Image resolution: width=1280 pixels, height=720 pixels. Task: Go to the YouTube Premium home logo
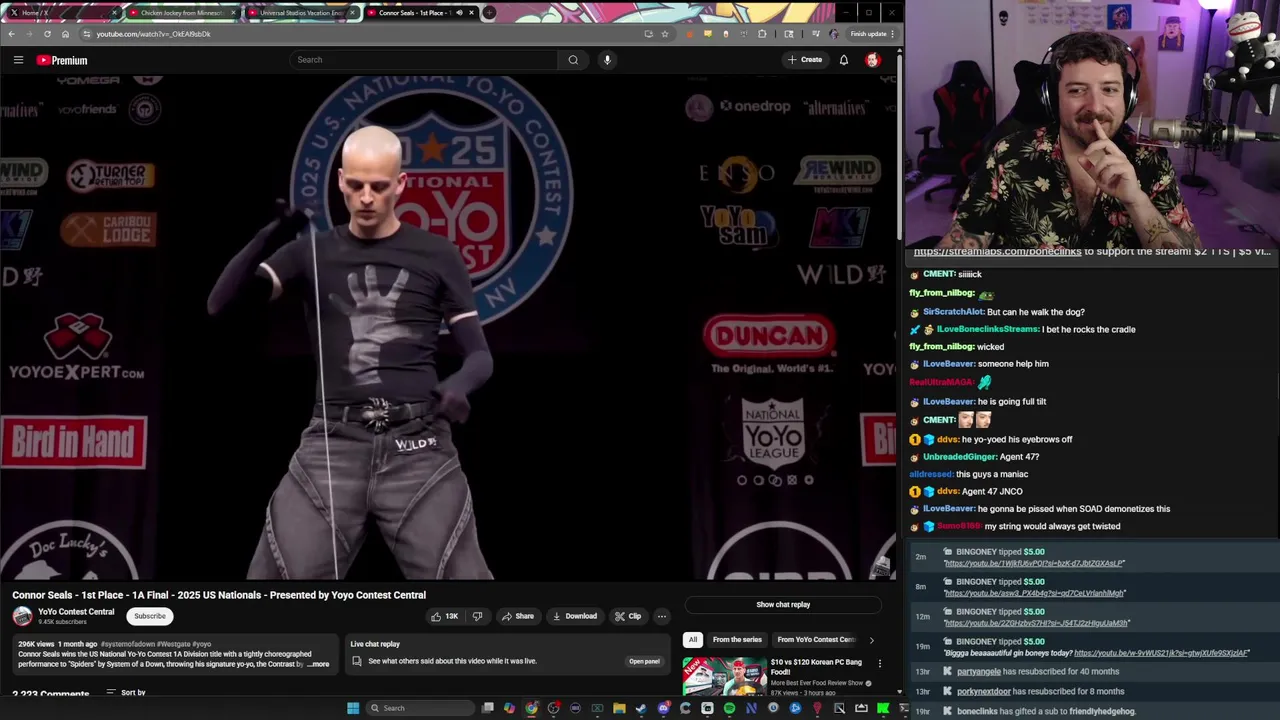(62, 60)
